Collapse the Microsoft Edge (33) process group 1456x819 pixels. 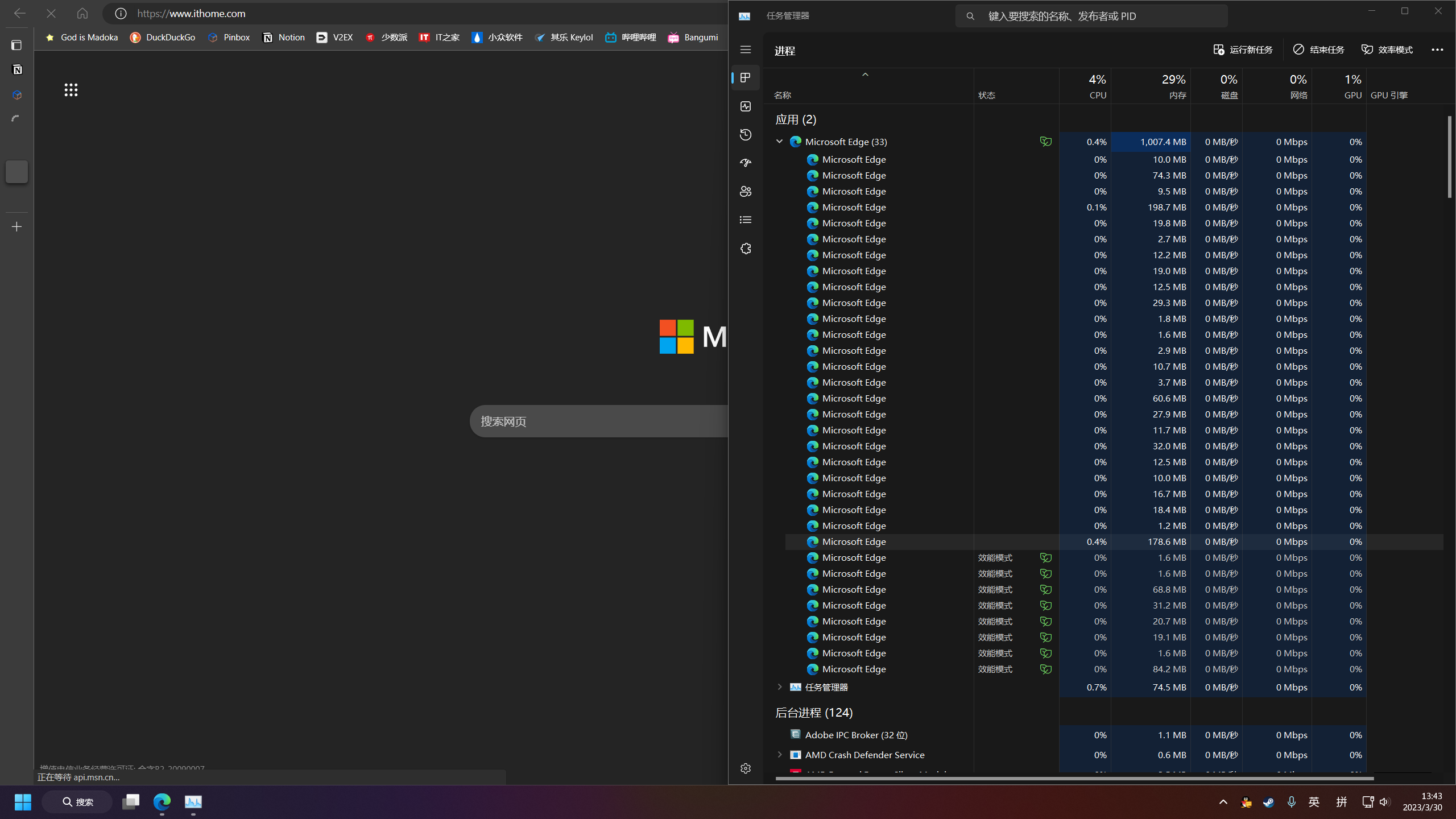click(x=779, y=142)
